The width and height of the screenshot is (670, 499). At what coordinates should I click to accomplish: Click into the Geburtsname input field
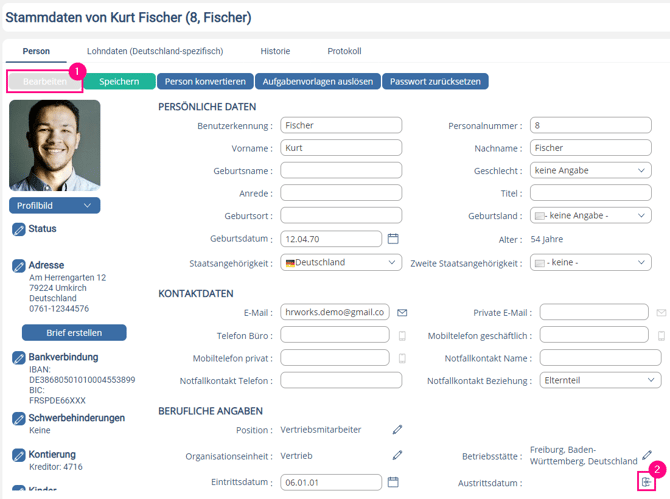tap(340, 171)
